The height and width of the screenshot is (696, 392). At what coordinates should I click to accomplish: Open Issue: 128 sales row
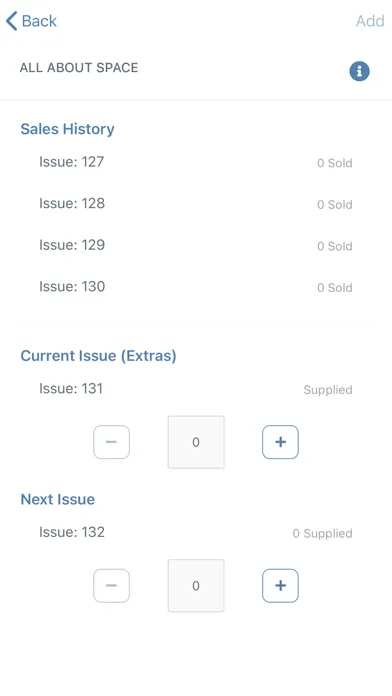[196, 204]
